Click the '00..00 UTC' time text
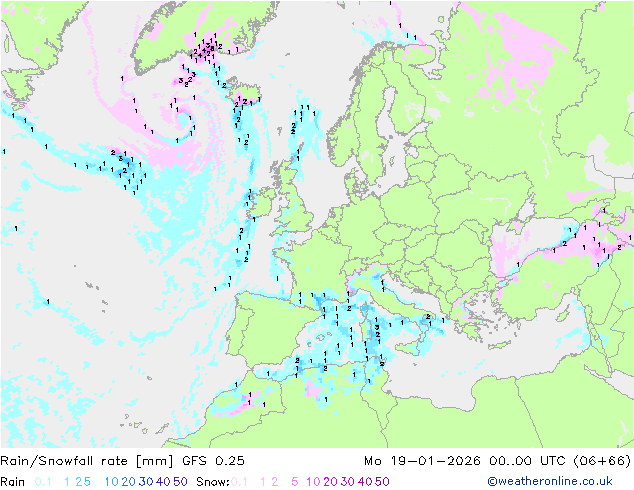Viewport: 634px width, 490px height. coord(527,461)
